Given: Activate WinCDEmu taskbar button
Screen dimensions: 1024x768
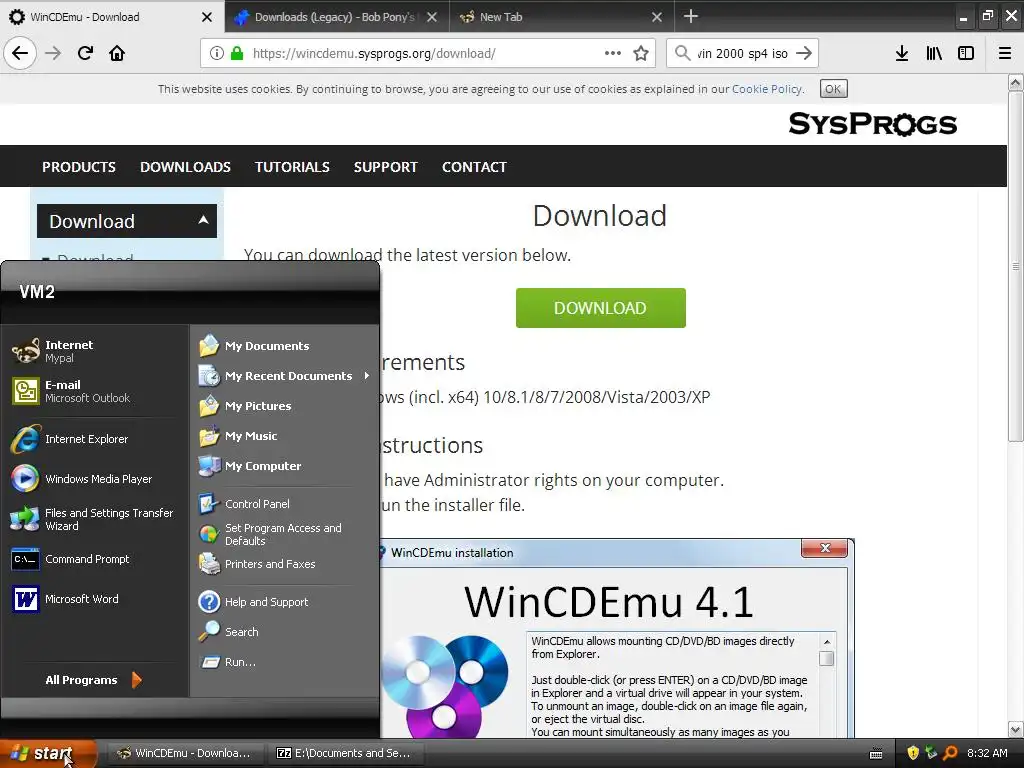Looking at the screenshot, I should click(x=184, y=753).
